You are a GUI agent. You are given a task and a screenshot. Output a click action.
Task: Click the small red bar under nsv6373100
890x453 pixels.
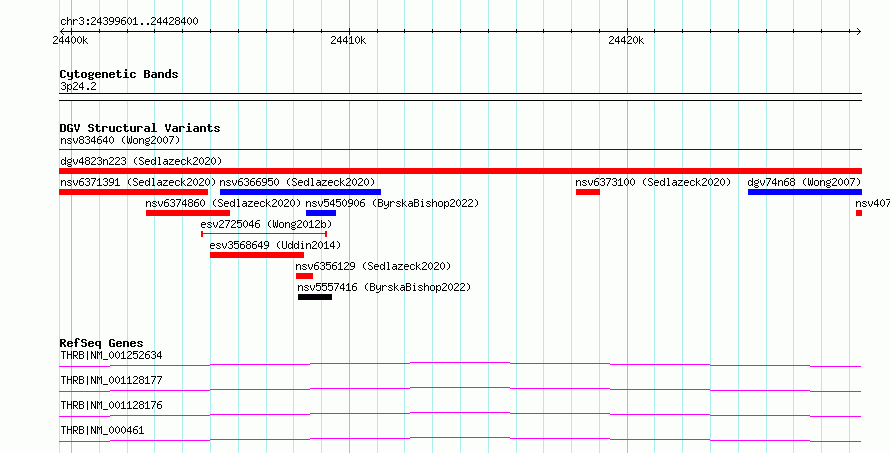pos(587,192)
